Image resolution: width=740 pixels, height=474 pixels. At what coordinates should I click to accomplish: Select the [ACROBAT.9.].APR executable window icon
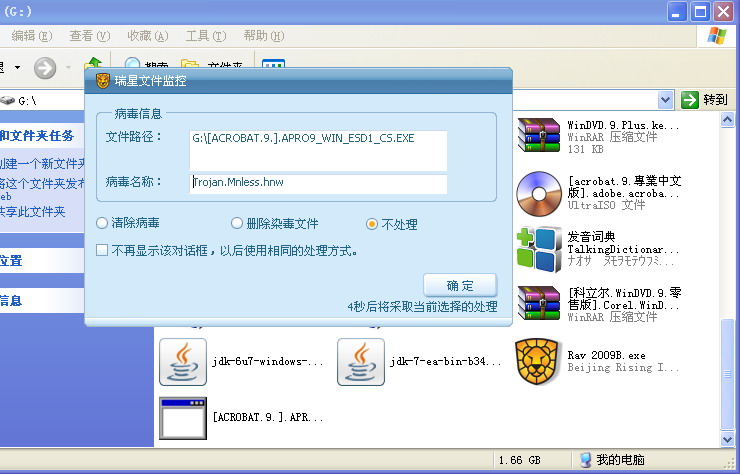point(183,418)
